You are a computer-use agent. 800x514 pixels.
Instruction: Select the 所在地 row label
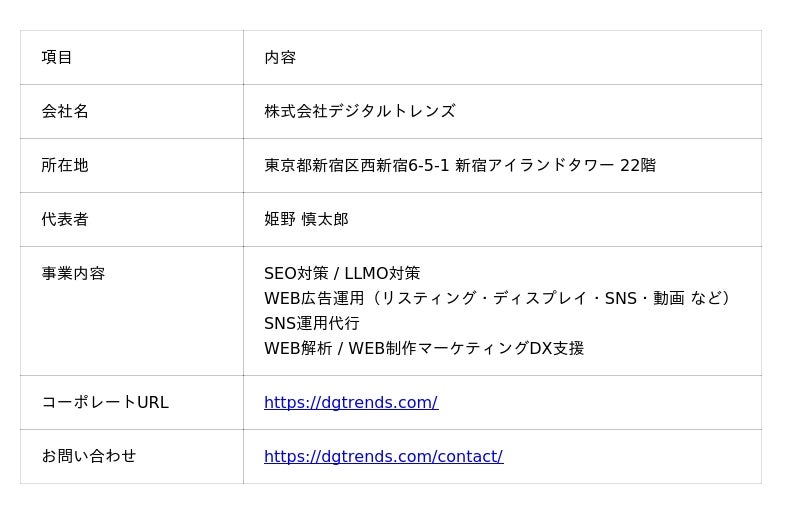[65, 165]
